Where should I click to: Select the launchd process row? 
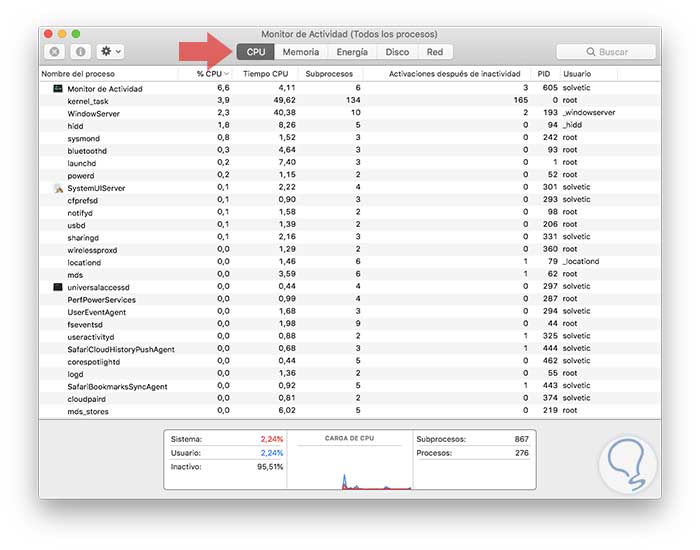coord(350,163)
